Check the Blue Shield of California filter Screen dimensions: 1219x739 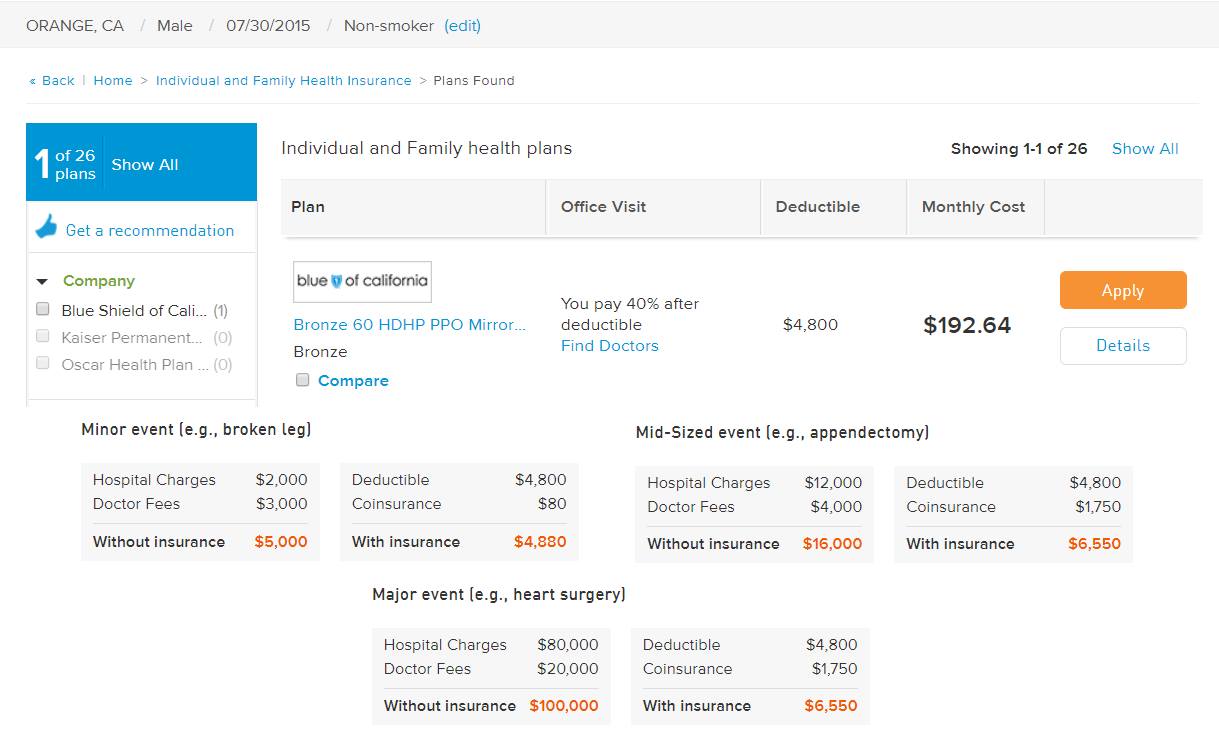point(43,310)
